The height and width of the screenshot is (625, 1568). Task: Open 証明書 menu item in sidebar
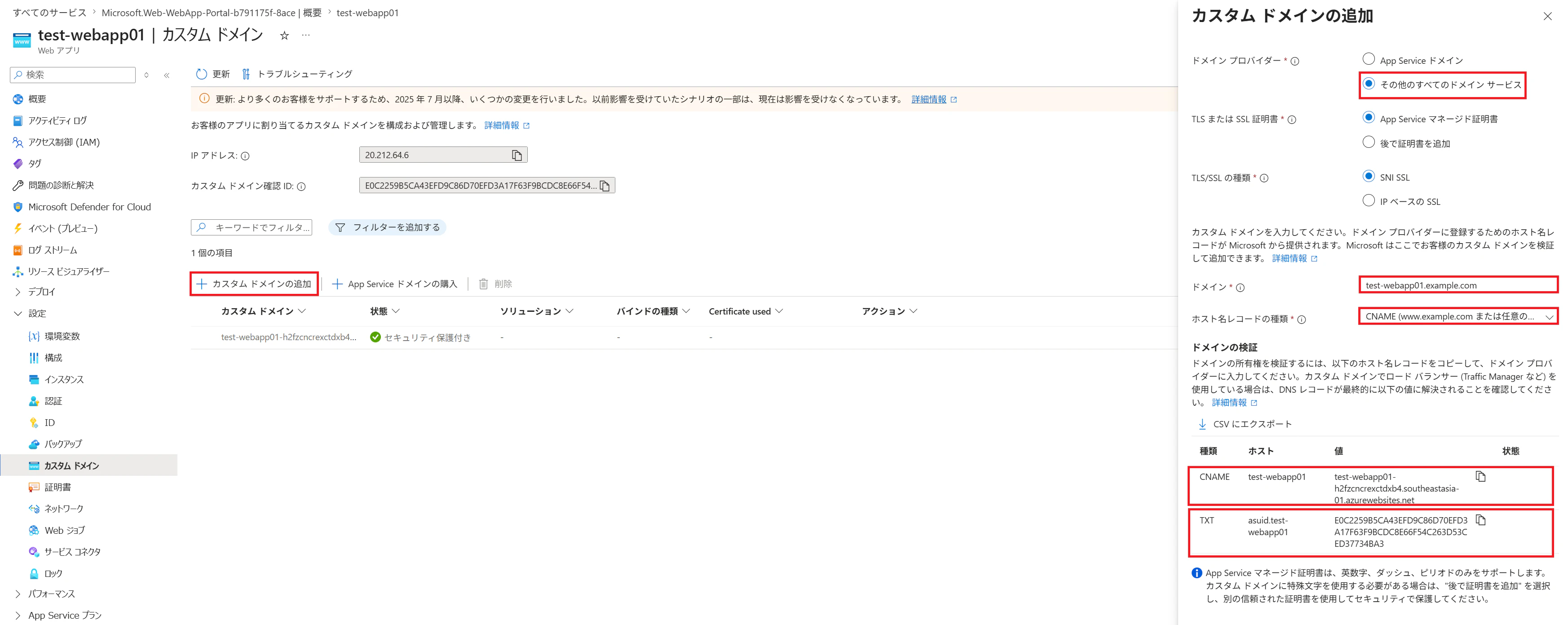(x=58, y=488)
